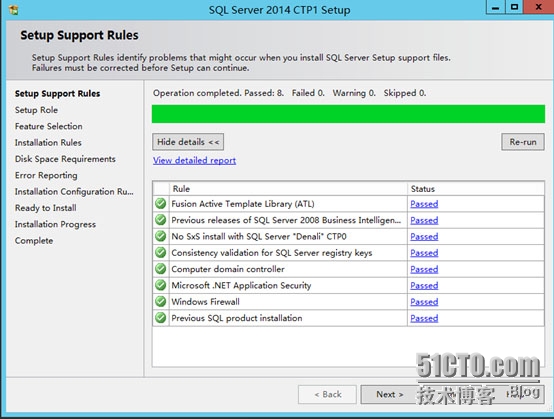Click green check icon for Previous SQL product installation

pyautogui.click(x=161, y=318)
